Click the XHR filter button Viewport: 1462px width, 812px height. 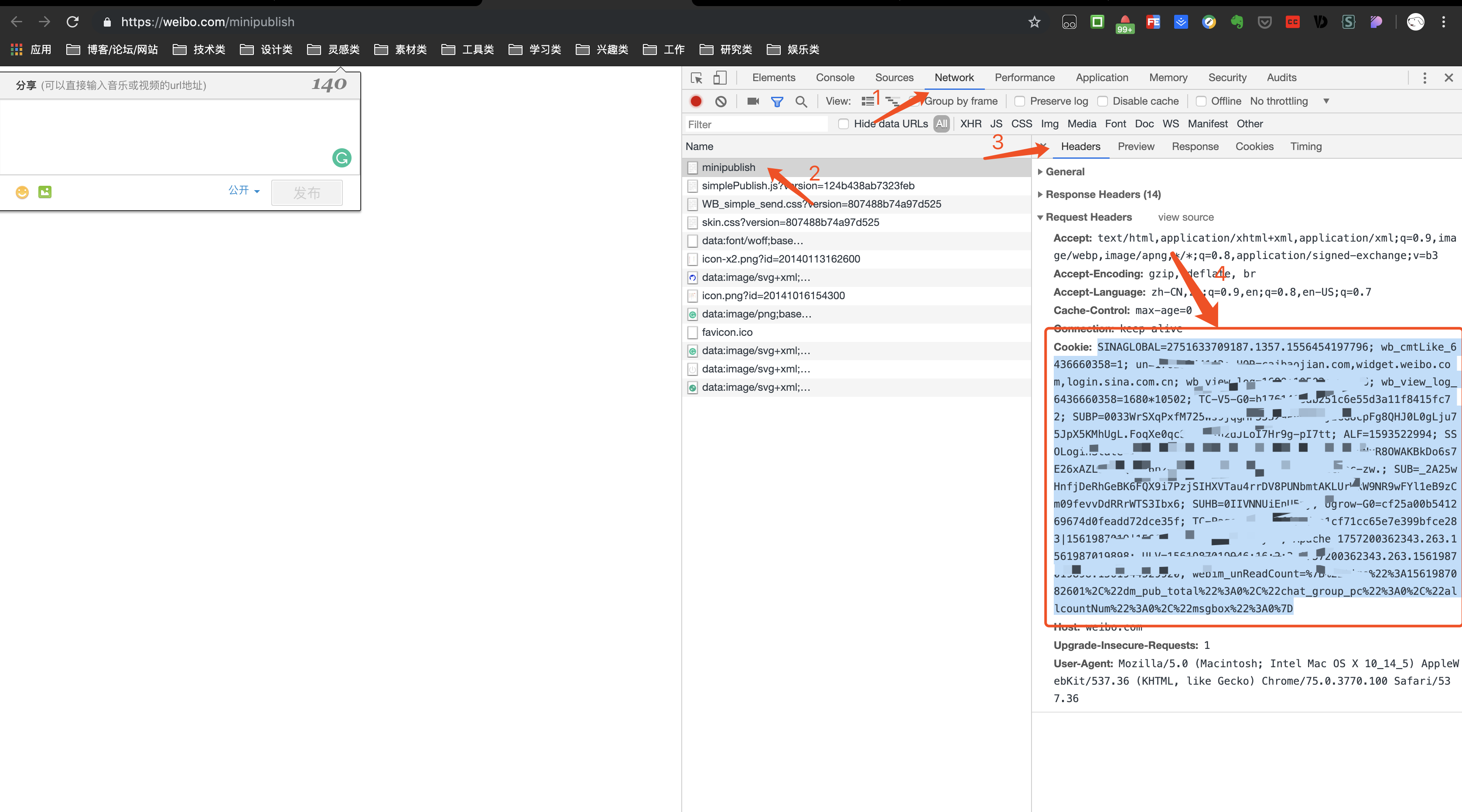point(967,123)
